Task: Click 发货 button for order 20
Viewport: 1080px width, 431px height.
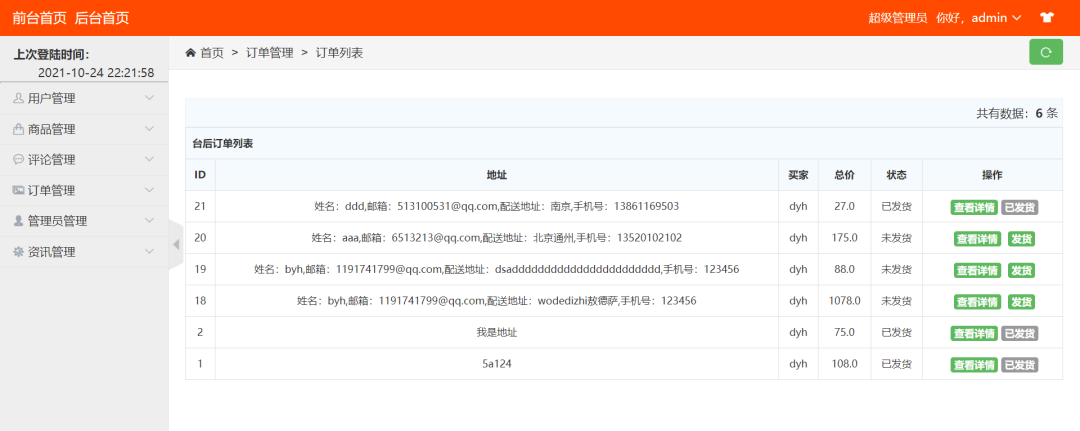Action: tap(1021, 239)
